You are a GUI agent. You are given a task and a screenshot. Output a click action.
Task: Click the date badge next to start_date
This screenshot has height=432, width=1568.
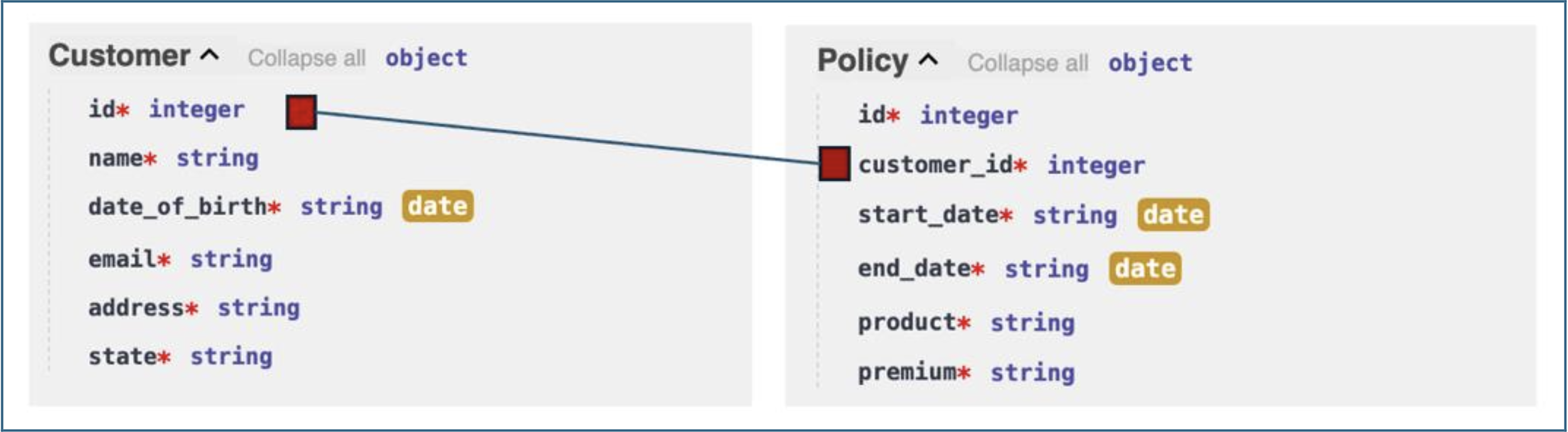(x=1173, y=214)
